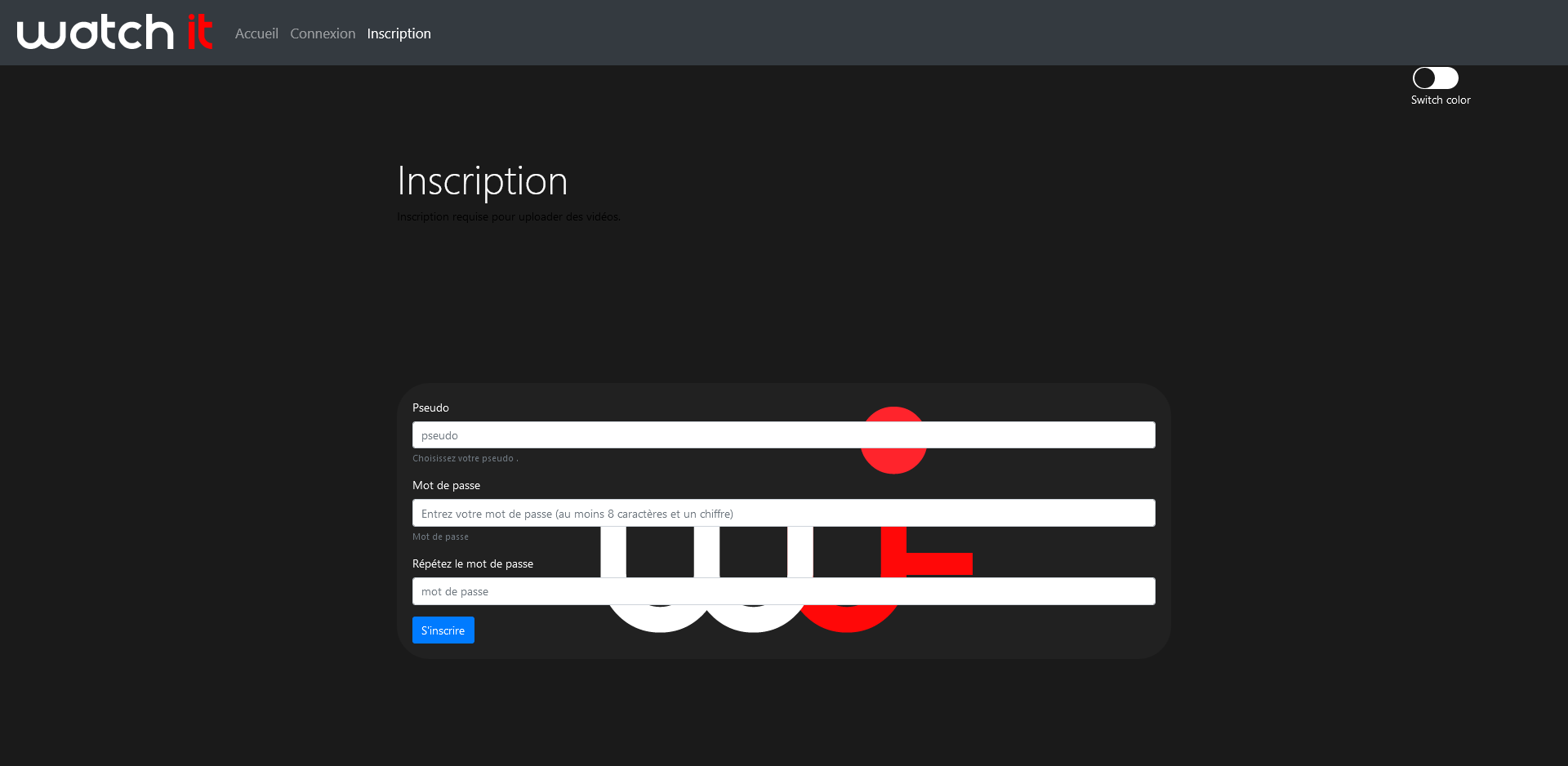1568x766 pixels.
Task: Click the password field requiring 8 characters
Action: [783, 514]
